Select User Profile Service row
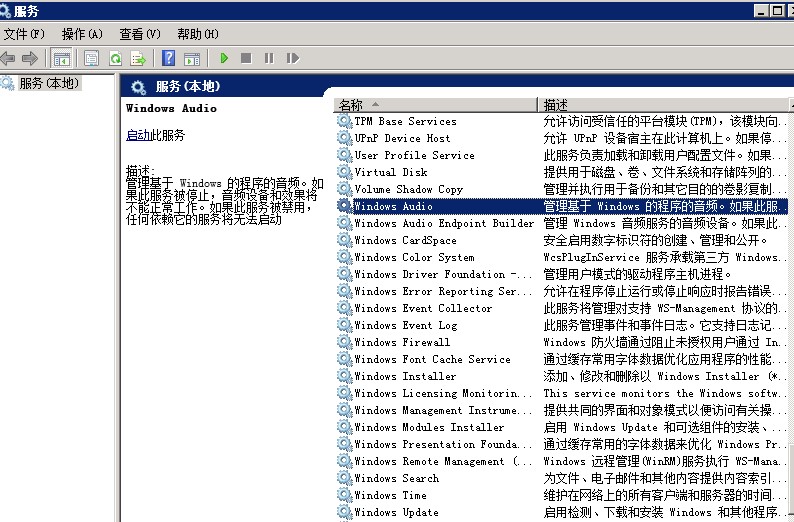 click(x=561, y=155)
